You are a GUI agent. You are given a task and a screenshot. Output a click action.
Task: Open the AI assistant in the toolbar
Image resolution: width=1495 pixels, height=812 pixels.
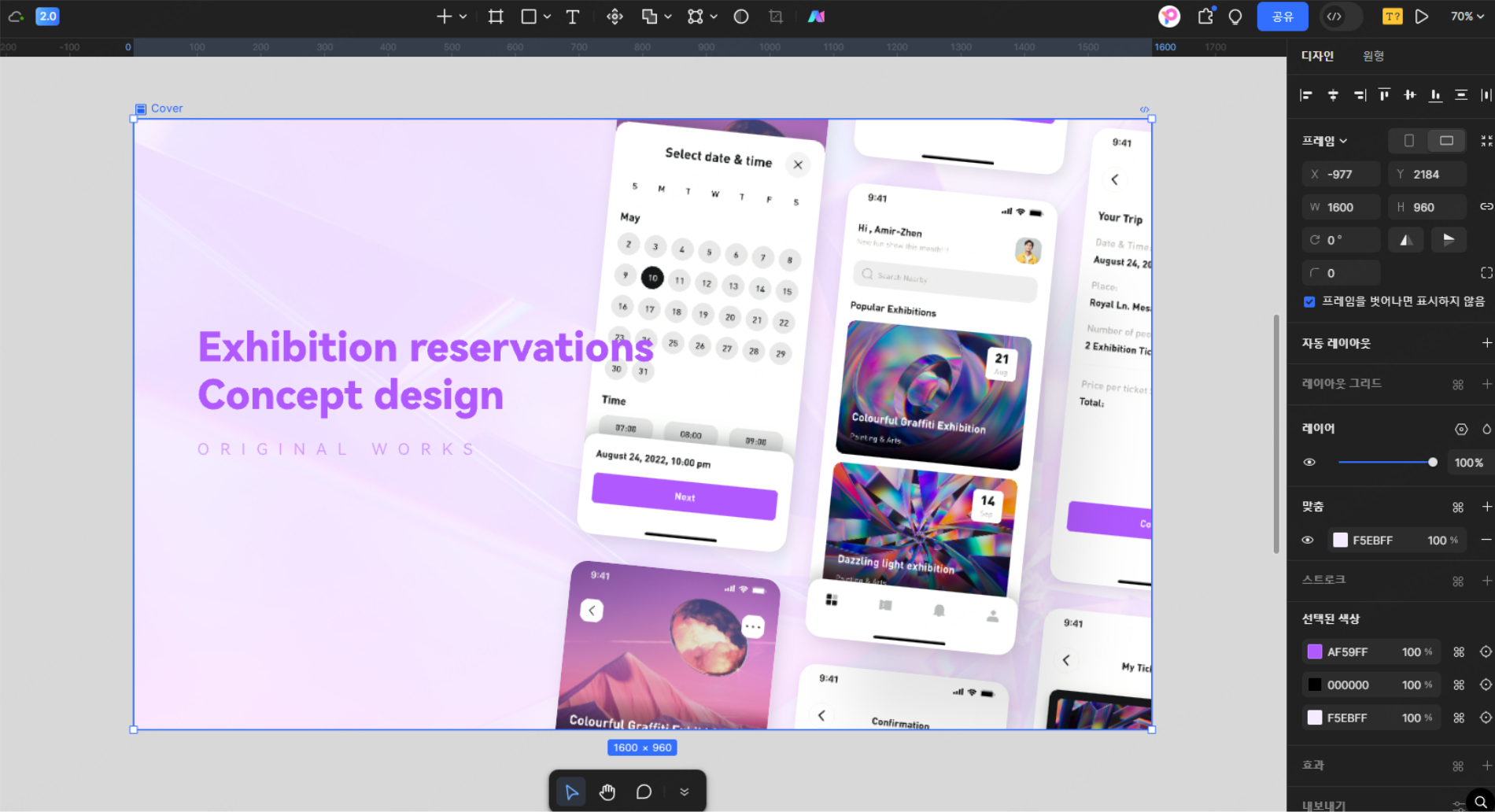(815, 16)
